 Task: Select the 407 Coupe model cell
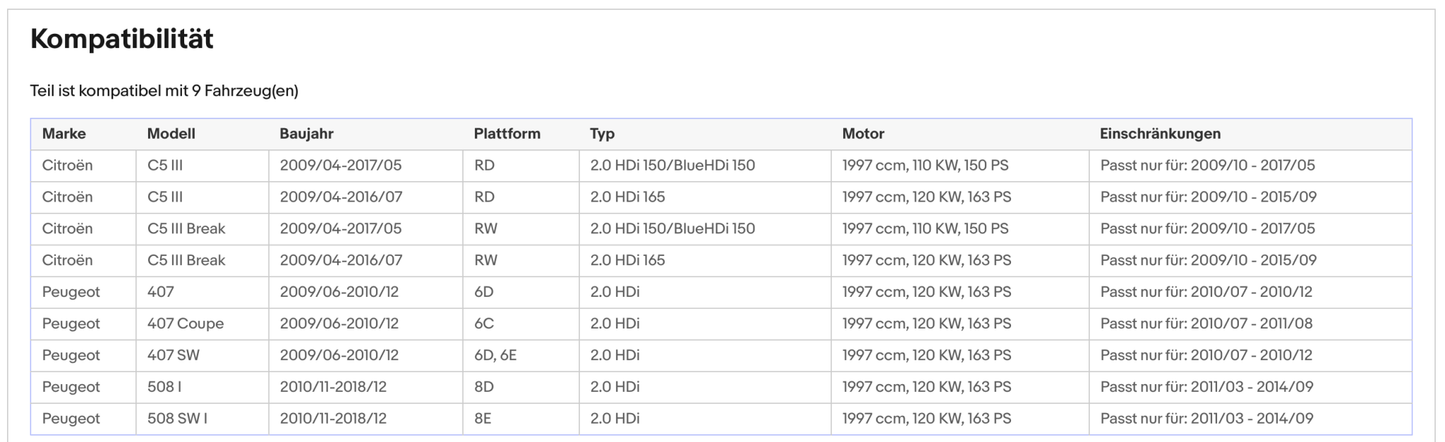coord(185,324)
